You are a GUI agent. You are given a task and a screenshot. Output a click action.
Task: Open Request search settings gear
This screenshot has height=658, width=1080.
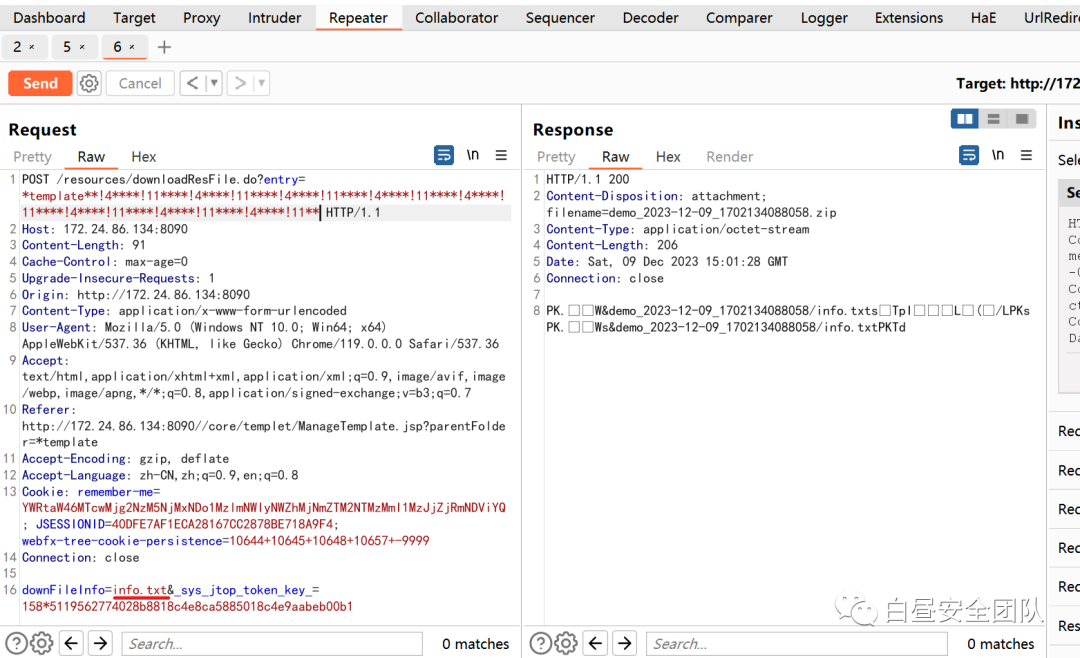tap(41, 644)
